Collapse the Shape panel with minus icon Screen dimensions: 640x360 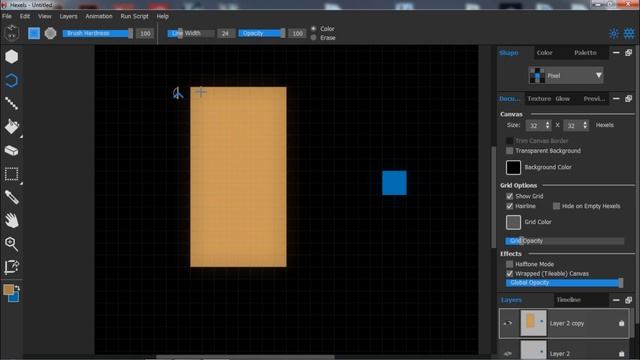point(616,53)
